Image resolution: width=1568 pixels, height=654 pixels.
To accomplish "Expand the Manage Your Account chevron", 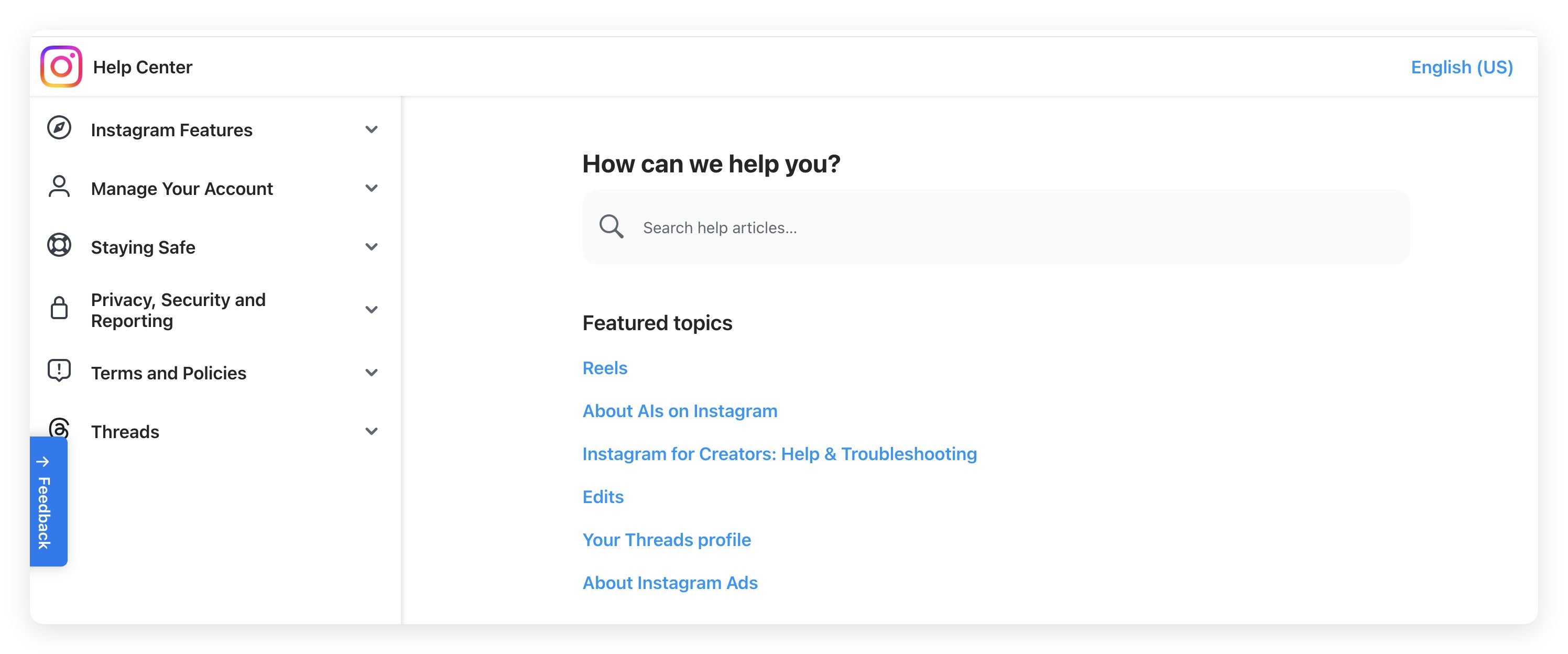I will [x=372, y=188].
